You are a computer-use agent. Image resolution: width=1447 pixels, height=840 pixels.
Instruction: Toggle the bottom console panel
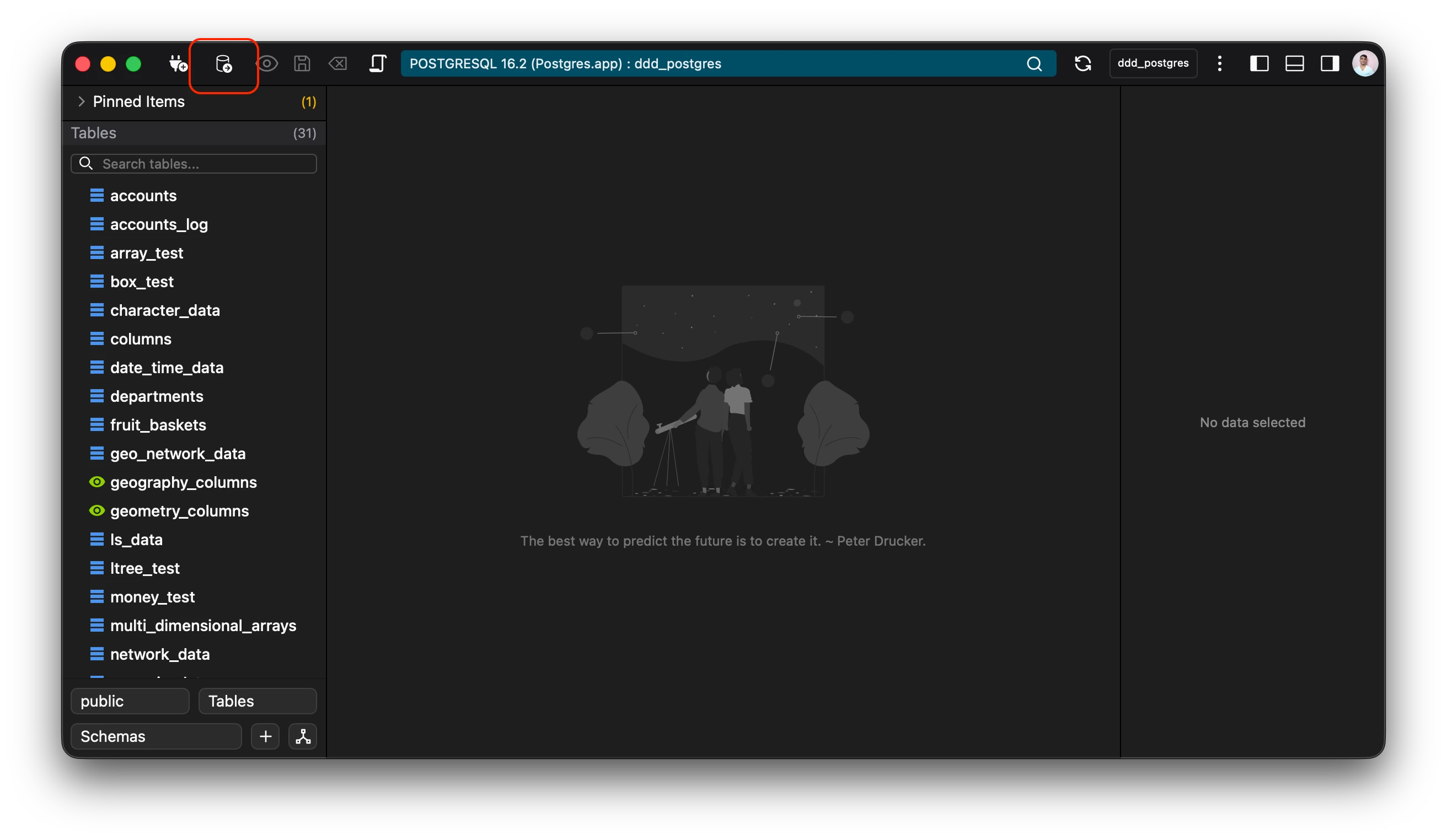[x=1294, y=64]
